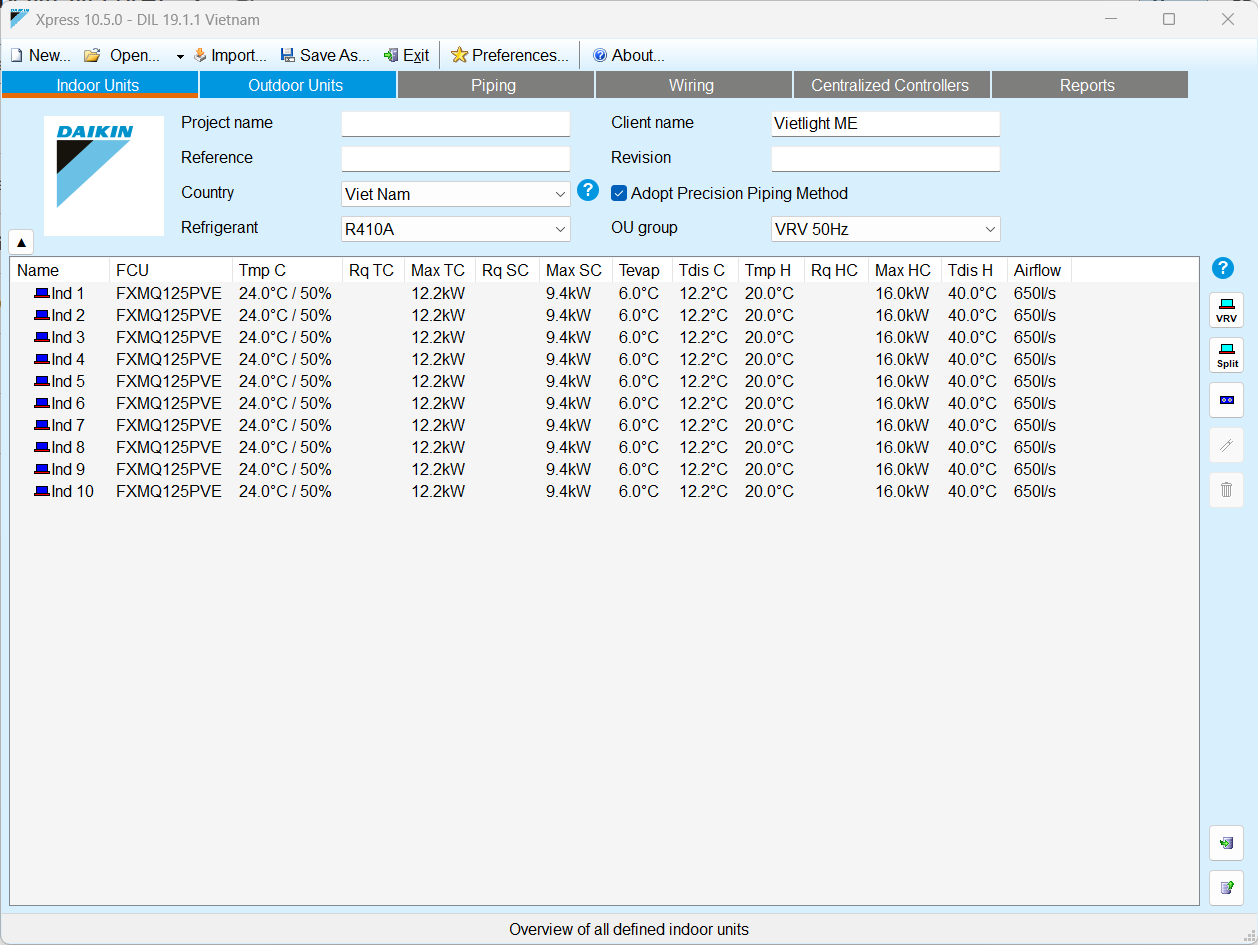
Task: Open recent files arrow beside Open
Action: tap(180, 57)
